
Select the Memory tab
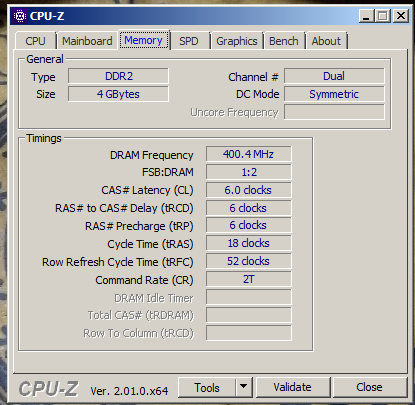tap(144, 40)
